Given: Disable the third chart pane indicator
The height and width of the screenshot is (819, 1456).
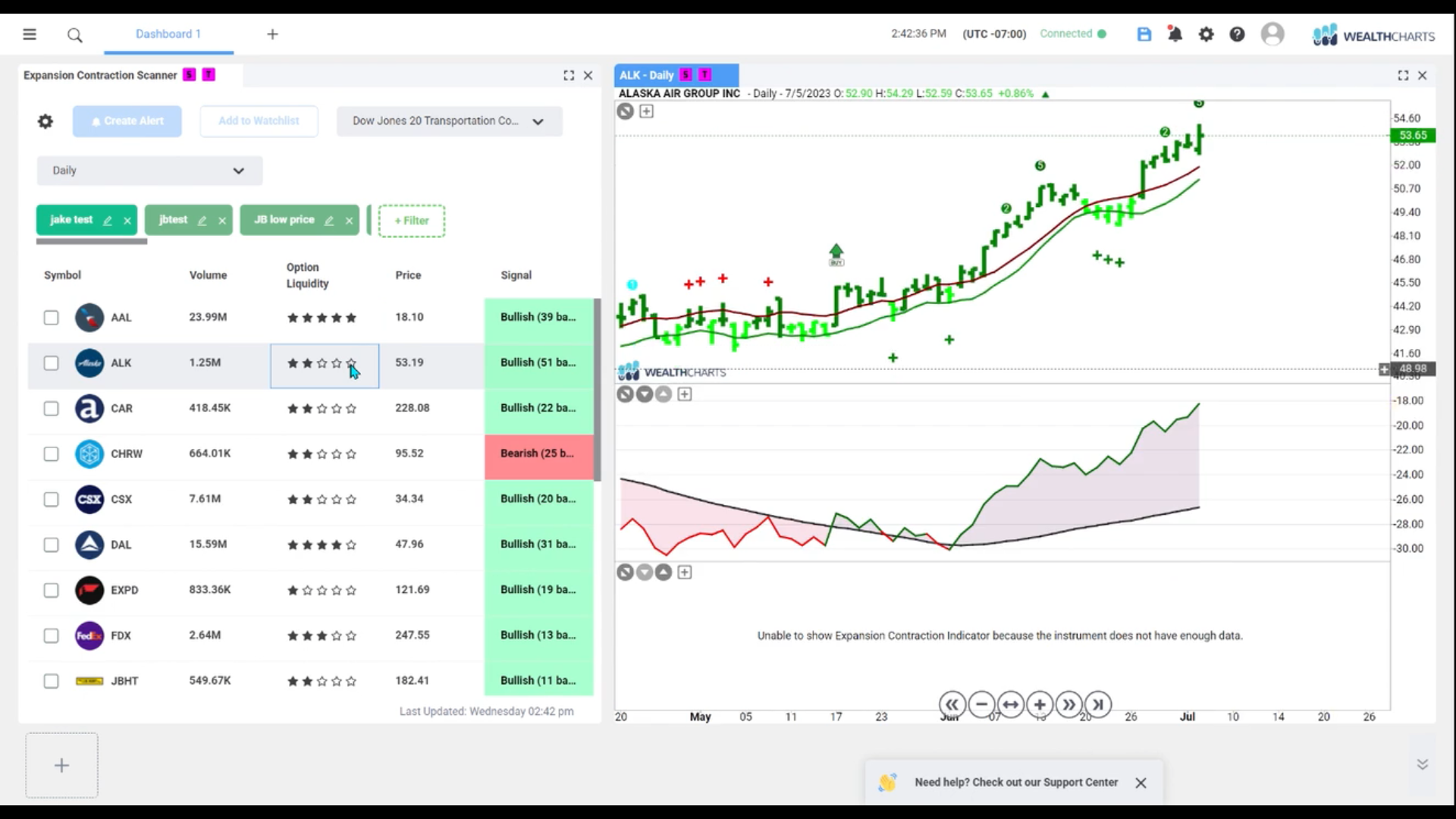Looking at the screenshot, I should pyautogui.click(x=625, y=573).
